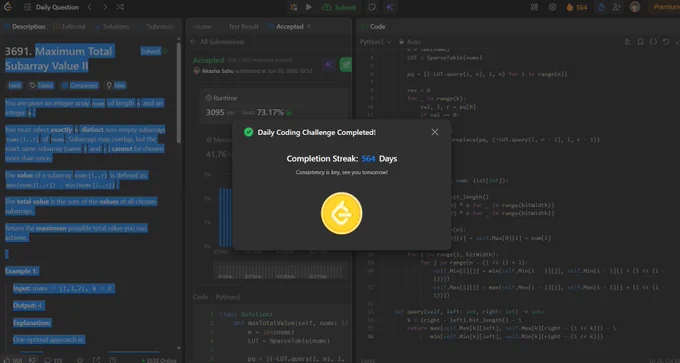Viewport: 680px width, 363px height.
Task: Switch to the Test Result tab
Action: pyautogui.click(x=243, y=26)
